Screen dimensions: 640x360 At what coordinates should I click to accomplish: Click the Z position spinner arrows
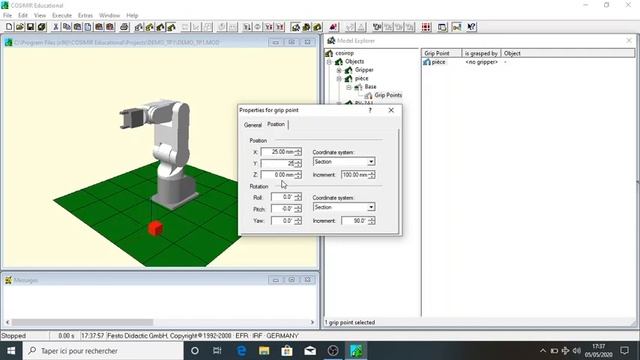[x=298, y=175]
